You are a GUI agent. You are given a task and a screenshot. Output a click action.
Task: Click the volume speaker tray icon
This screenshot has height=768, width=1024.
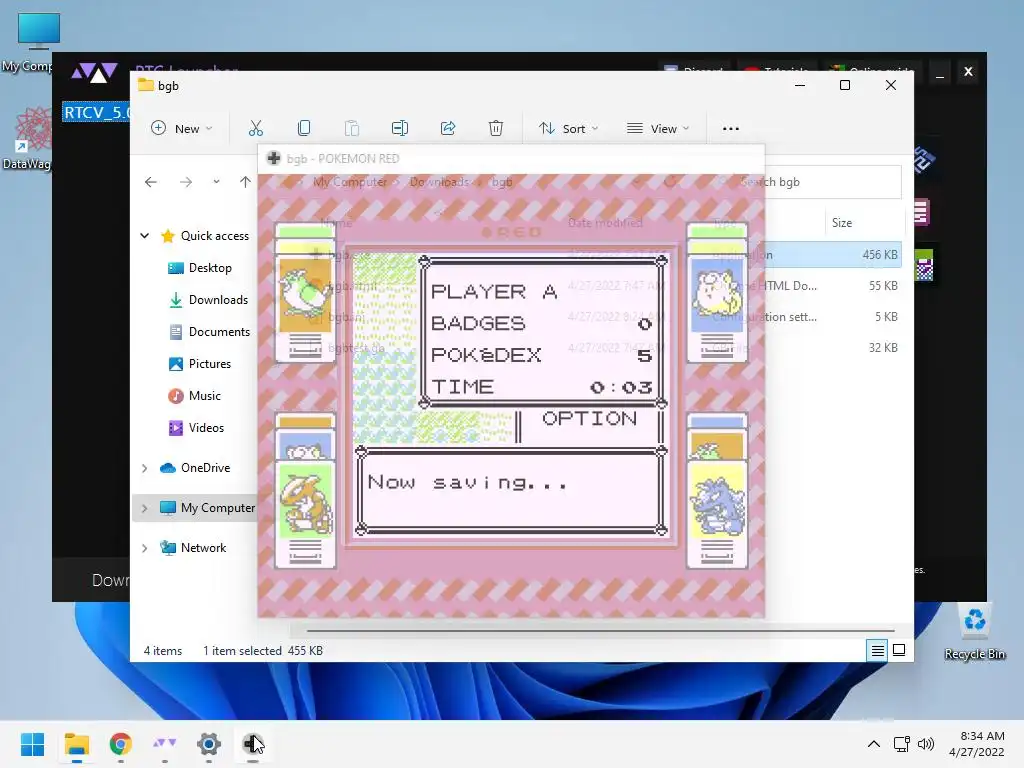(926, 744)
